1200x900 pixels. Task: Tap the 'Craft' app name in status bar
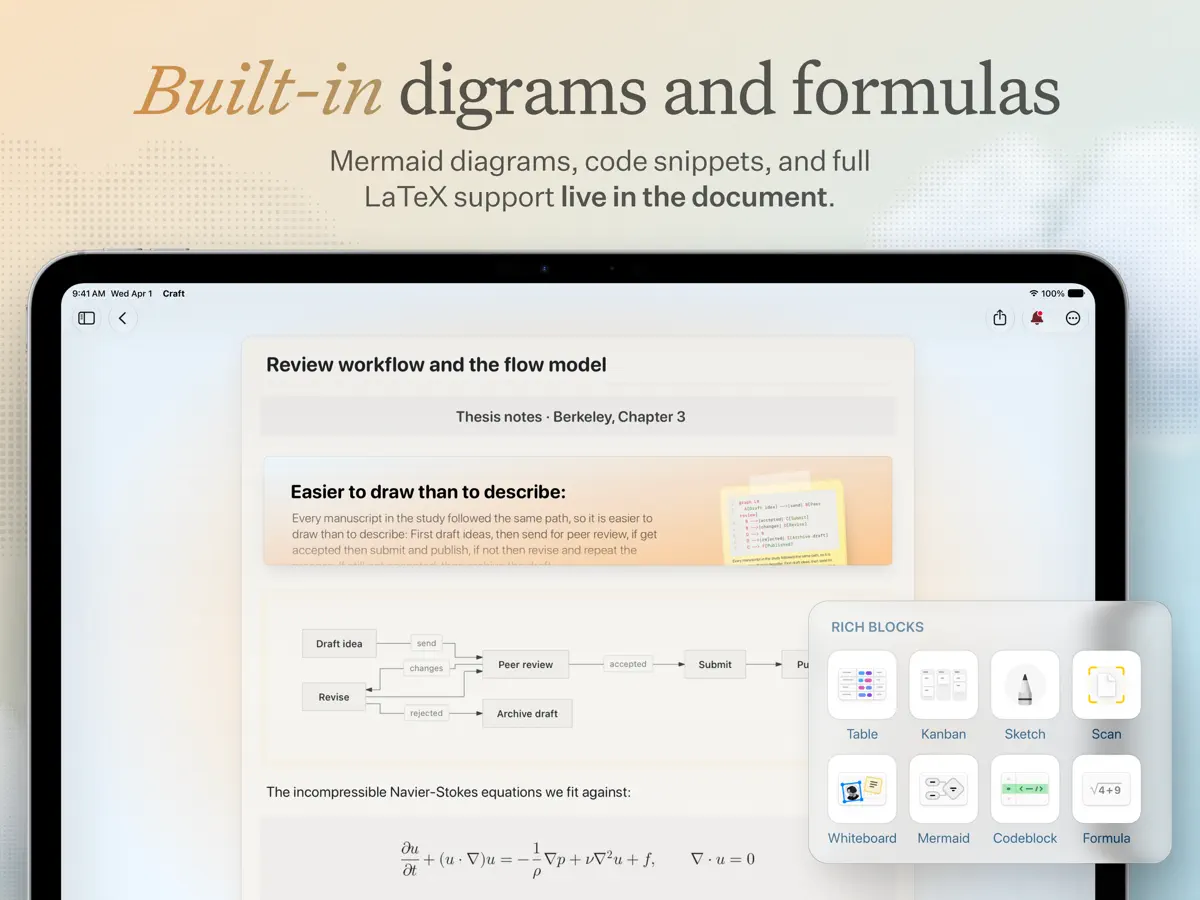point(174,294)
